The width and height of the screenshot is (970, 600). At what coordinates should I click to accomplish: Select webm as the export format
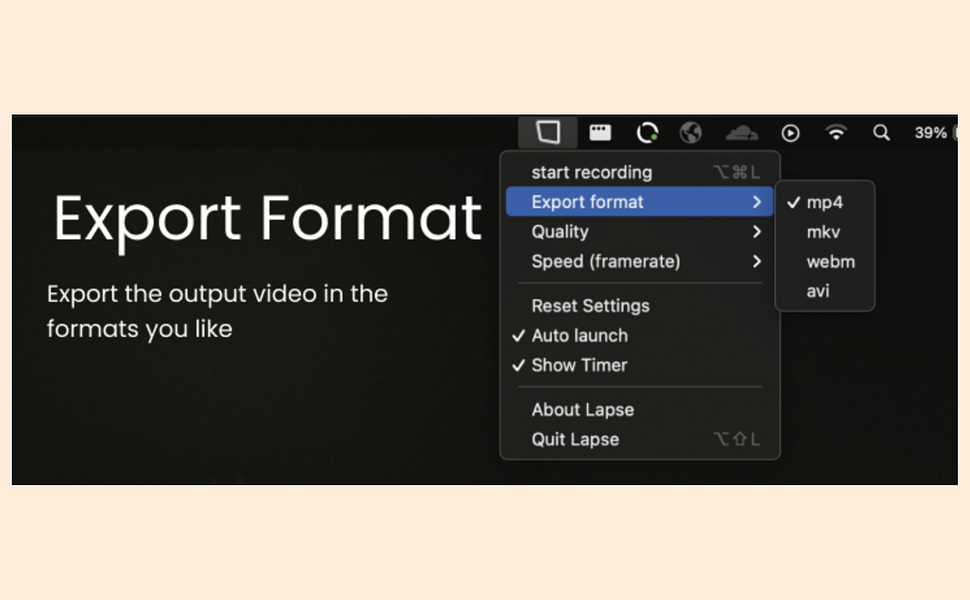825,262
